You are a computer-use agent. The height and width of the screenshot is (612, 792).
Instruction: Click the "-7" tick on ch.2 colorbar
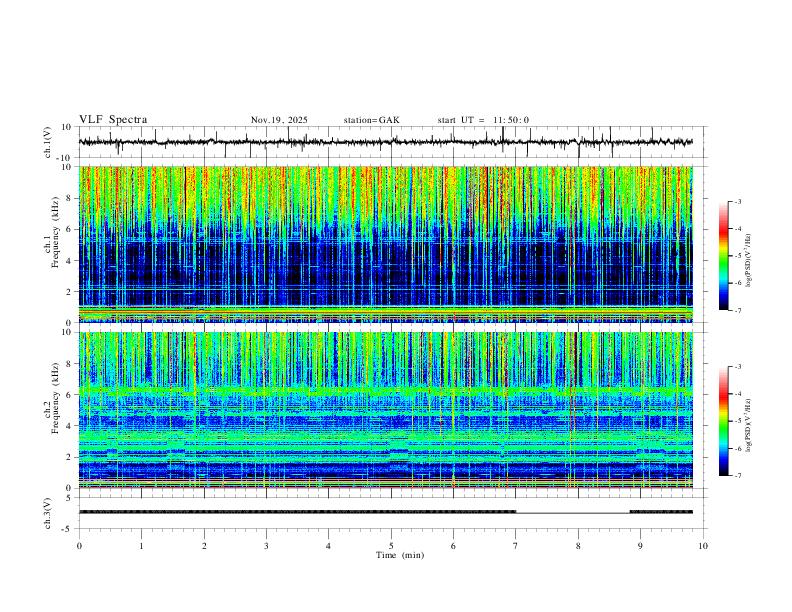tap(737, 476)
